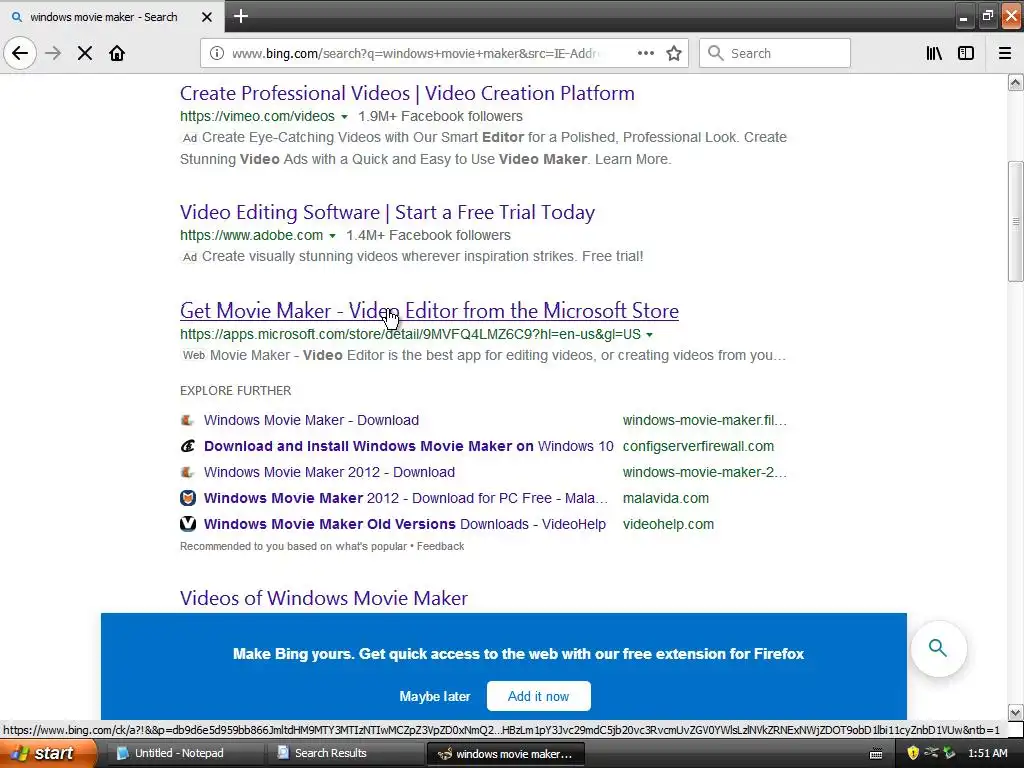
Task: Click the scroll up arrow
Action: 1015,82
